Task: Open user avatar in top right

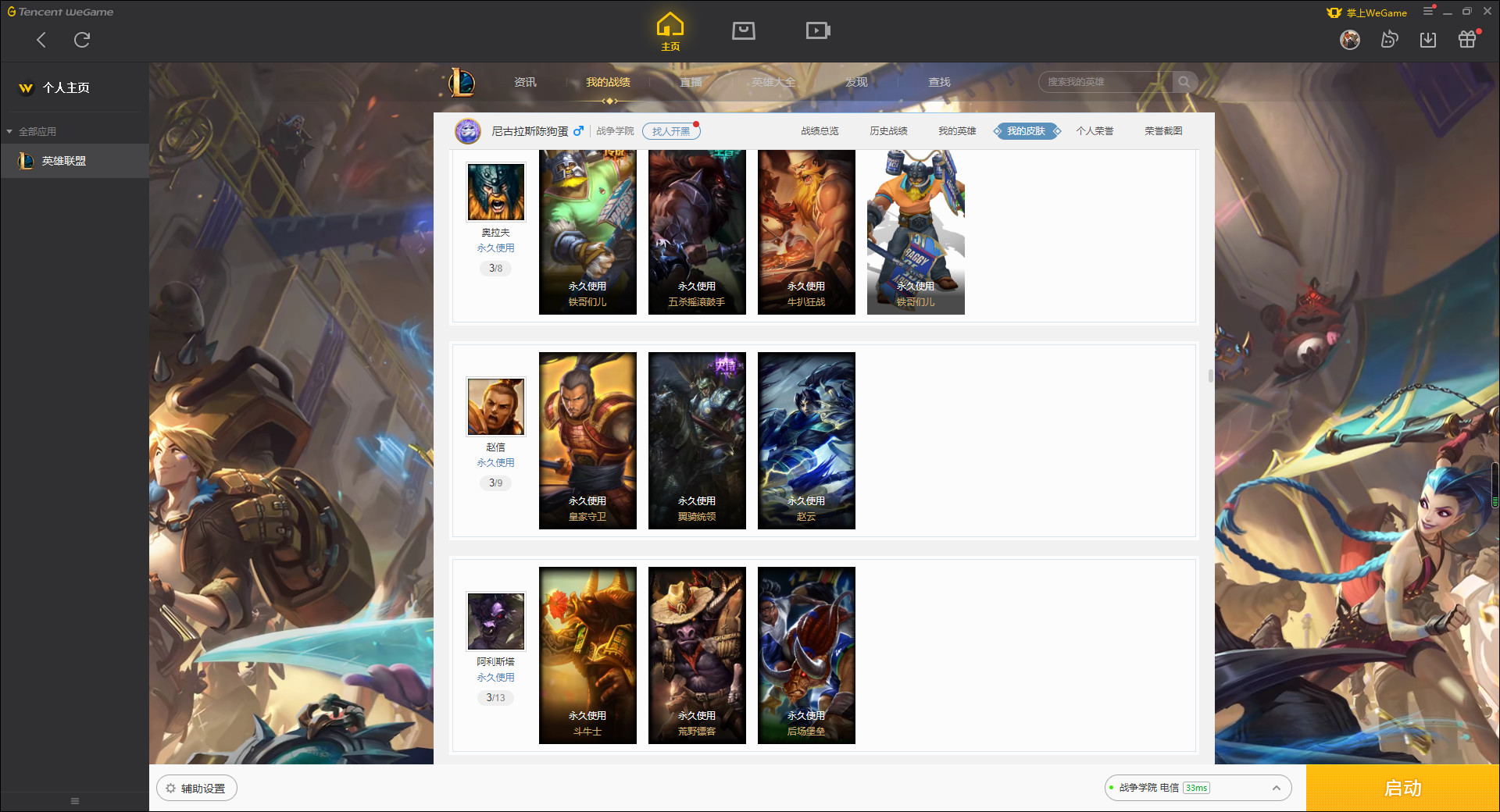Action: 1350,39
